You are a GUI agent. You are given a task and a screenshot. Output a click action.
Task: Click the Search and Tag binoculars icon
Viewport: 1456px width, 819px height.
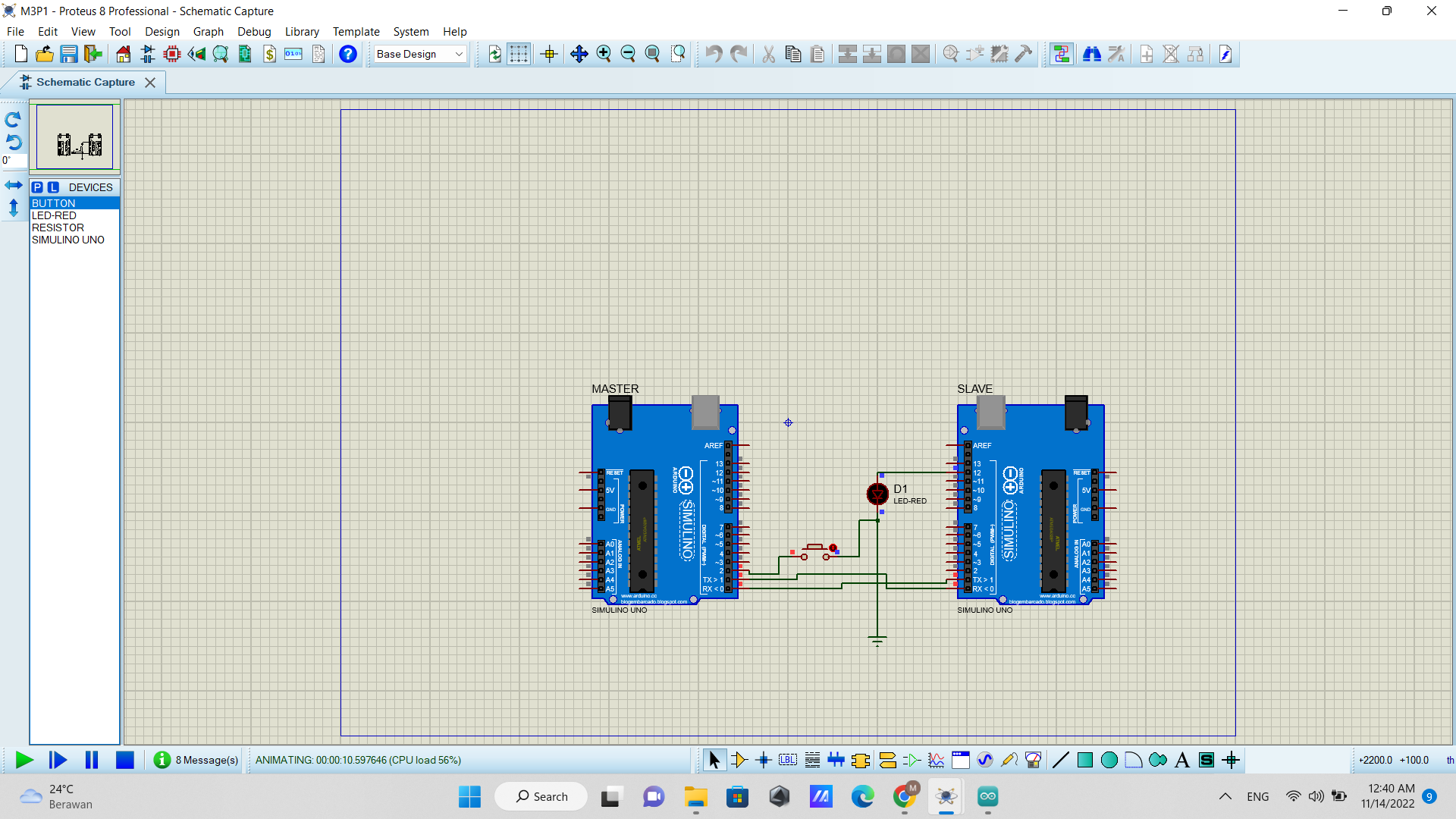pyautogui.click(x=1092, y=54)
